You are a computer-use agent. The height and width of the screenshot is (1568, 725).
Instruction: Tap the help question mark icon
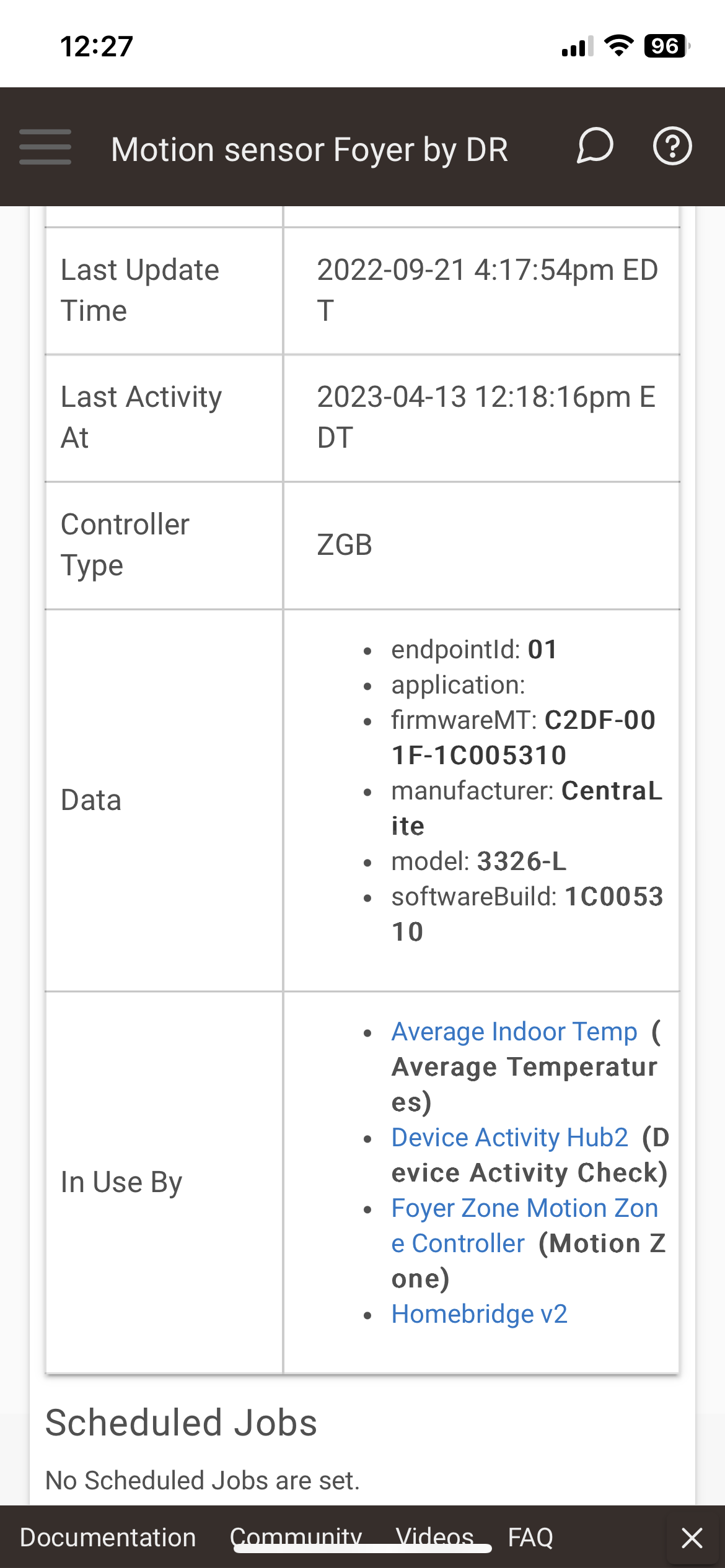tap(673, 147)
